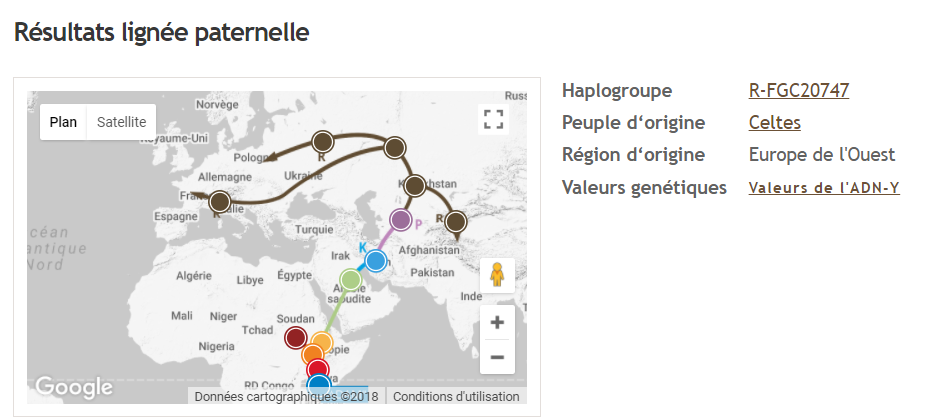Click the light green marker over Saudi Arabia
This screenshot has height=418, width=932.
(350, 280)
